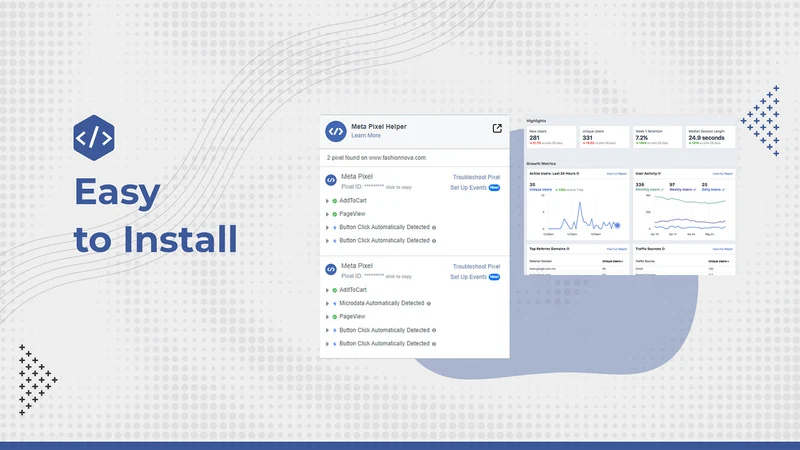Click green check beside upper pixel's AddToCart

pos(335,201)
